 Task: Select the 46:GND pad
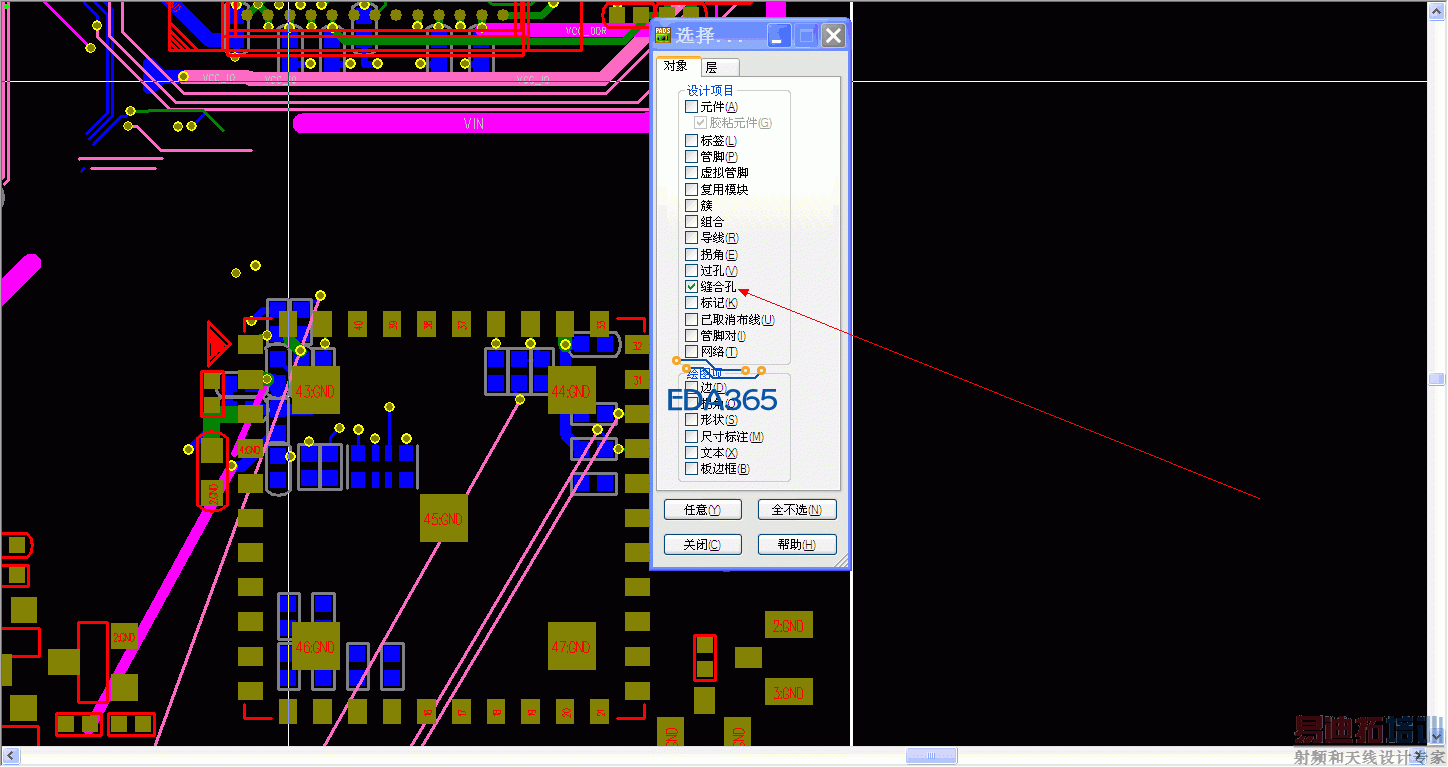pyautogui.click(x=316, y=646)
